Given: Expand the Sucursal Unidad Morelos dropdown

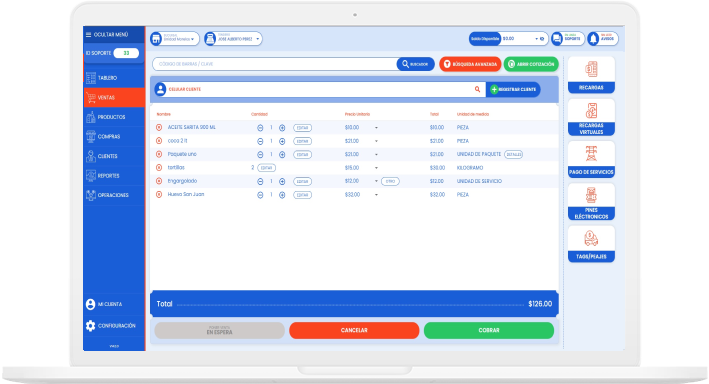Looking at the screenshot, I should (x=193, y=39).
